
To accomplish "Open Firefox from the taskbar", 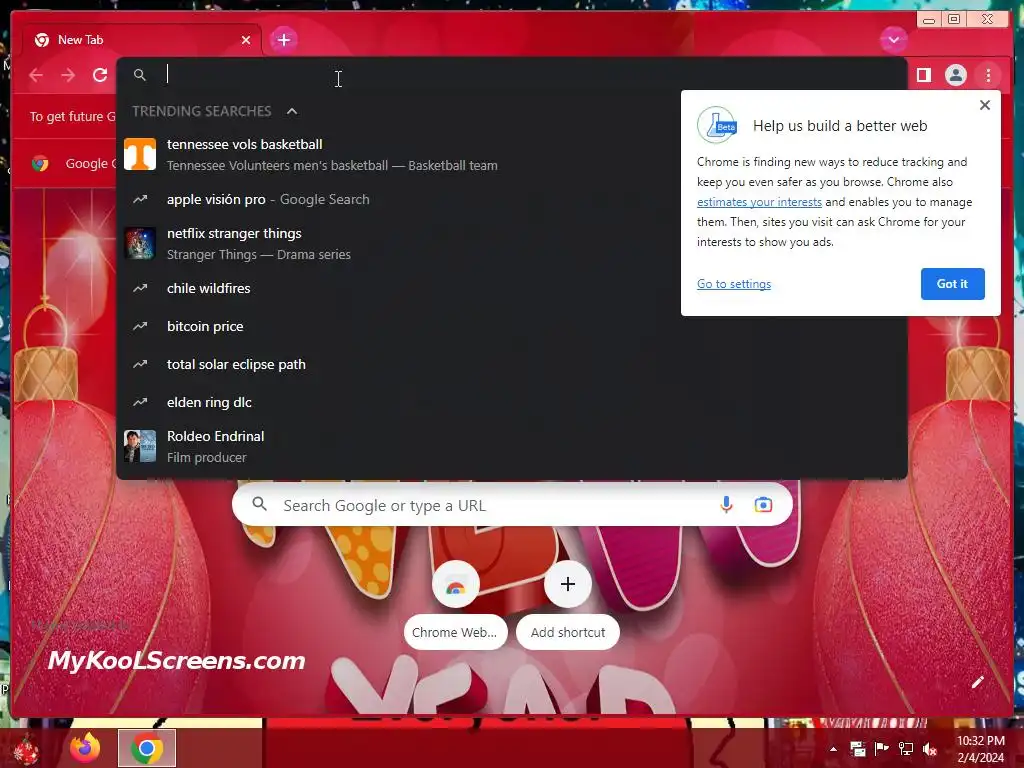I will (86, 748).
